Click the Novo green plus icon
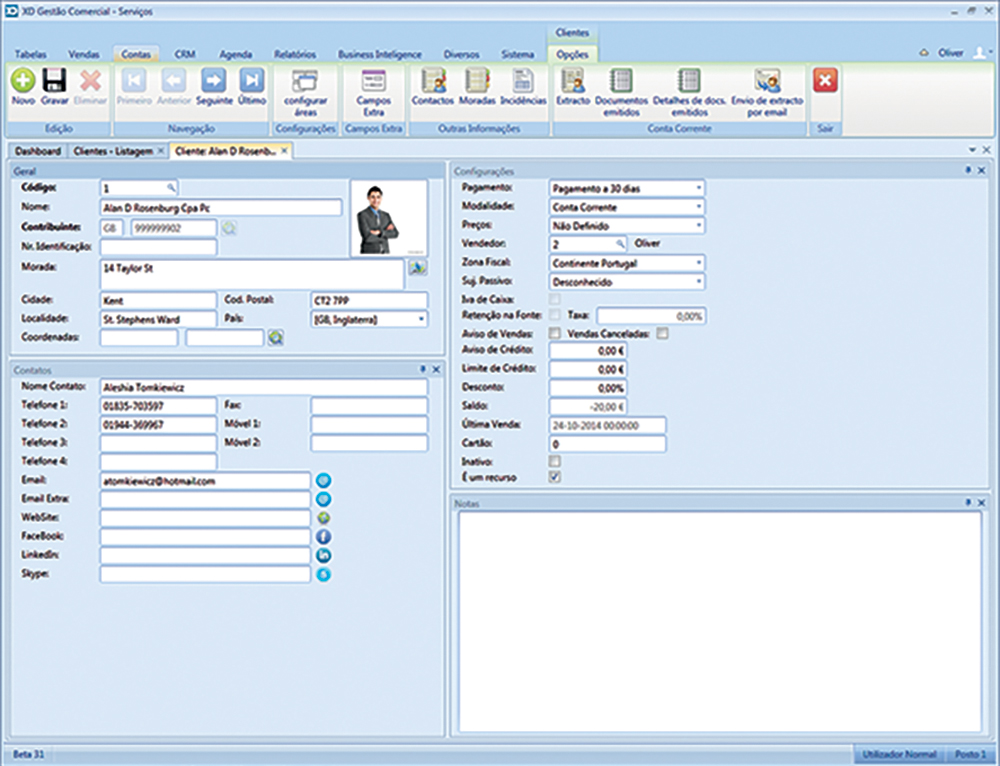This screenshot has height=766, width=1000. click(23, 82)
